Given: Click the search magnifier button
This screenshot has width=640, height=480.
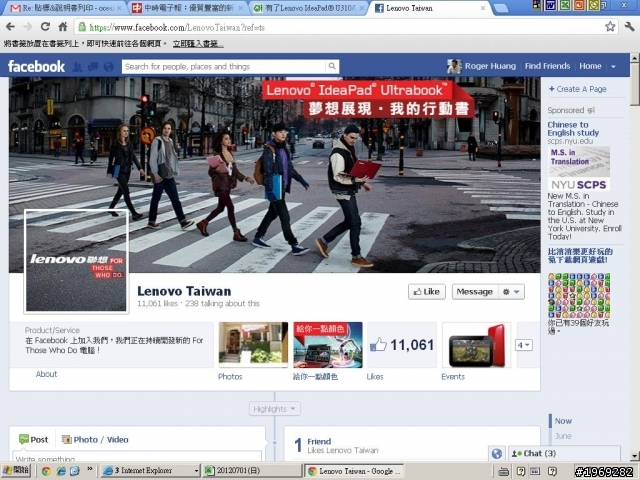Looking at the screenshot, I should (x=332, y=67).
